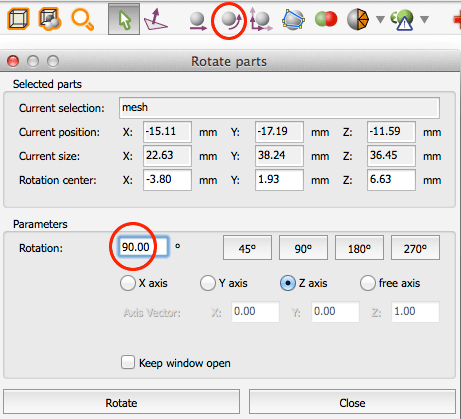Expand the dropdown arrow beside warning sphere
Screen dimensions: 461x419
pyautogui.click(x=424, y=19)
